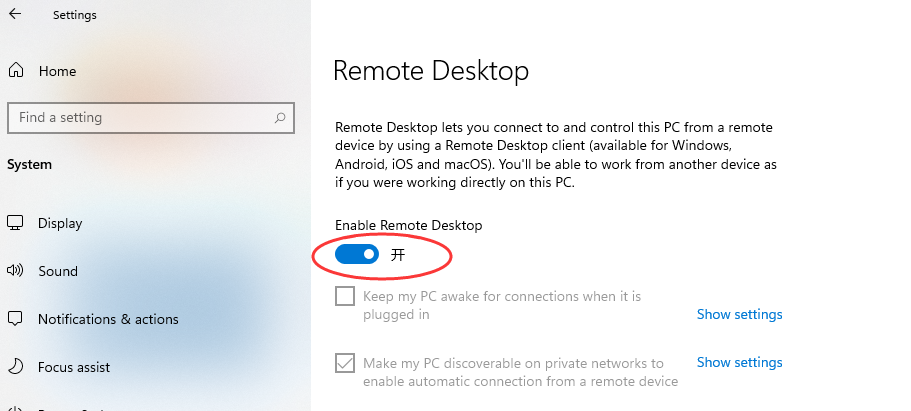Open Show settings link for PC discoverable
The height and width of the screenshot is (411, 911).
(739, 362)
